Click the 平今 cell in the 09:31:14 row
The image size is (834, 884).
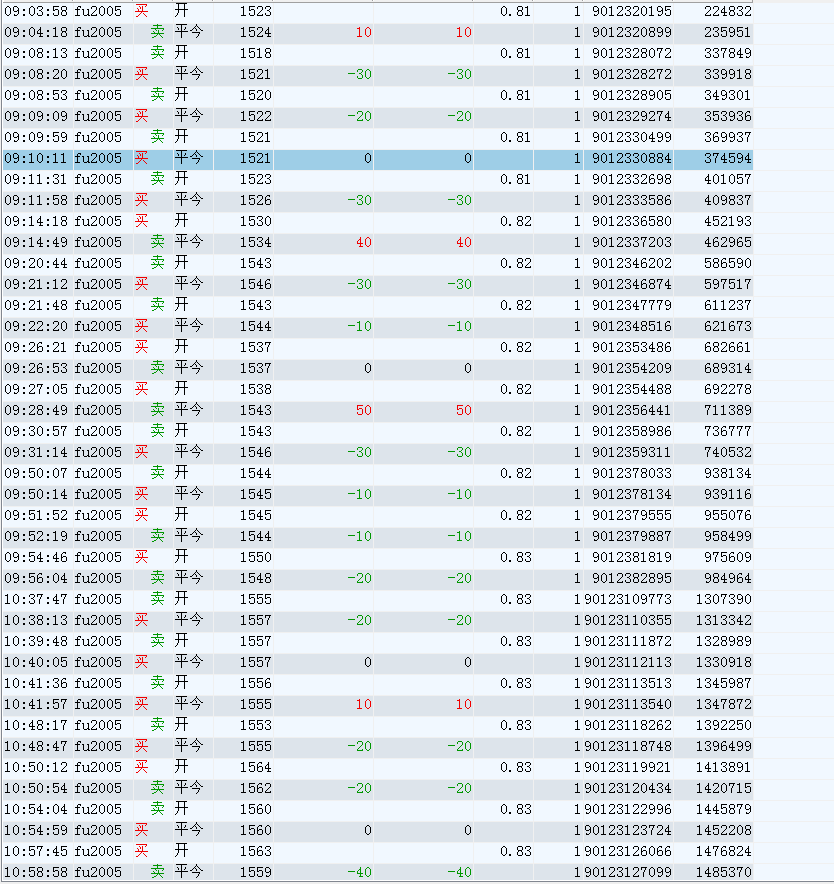(188, 452)
